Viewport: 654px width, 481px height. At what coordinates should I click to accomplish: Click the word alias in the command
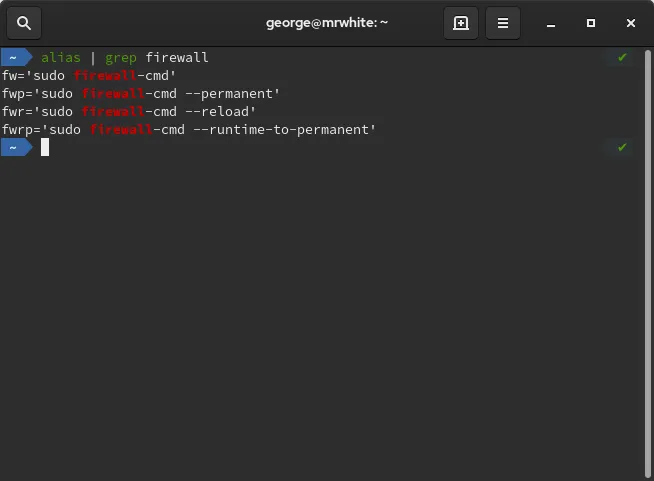tap(61, 57)
